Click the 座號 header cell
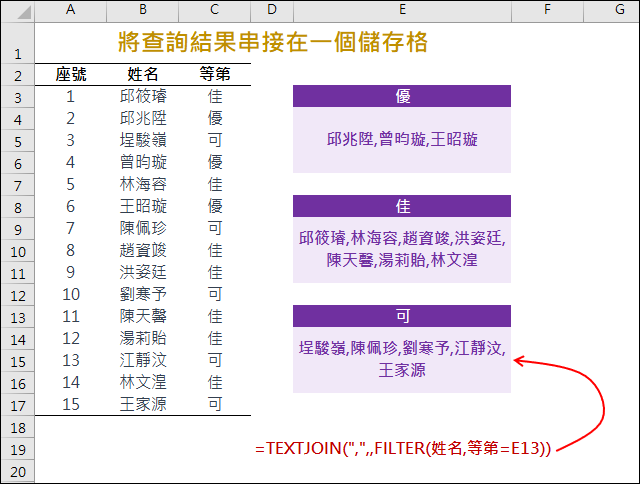The width and height of the screenshot is (640, 484). click(71, 74)
